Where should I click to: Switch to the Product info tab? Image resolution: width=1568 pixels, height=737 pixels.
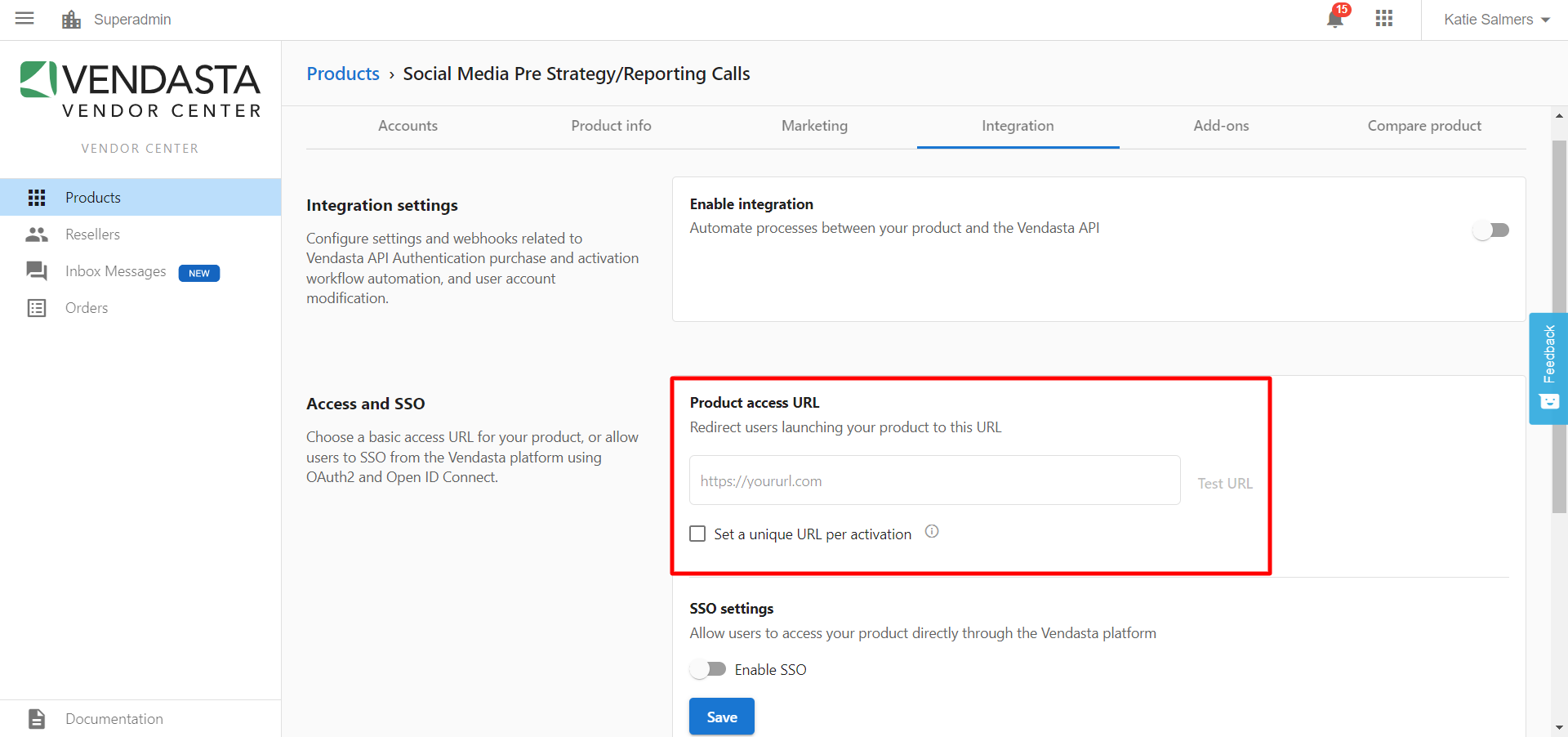pos(611,126)
